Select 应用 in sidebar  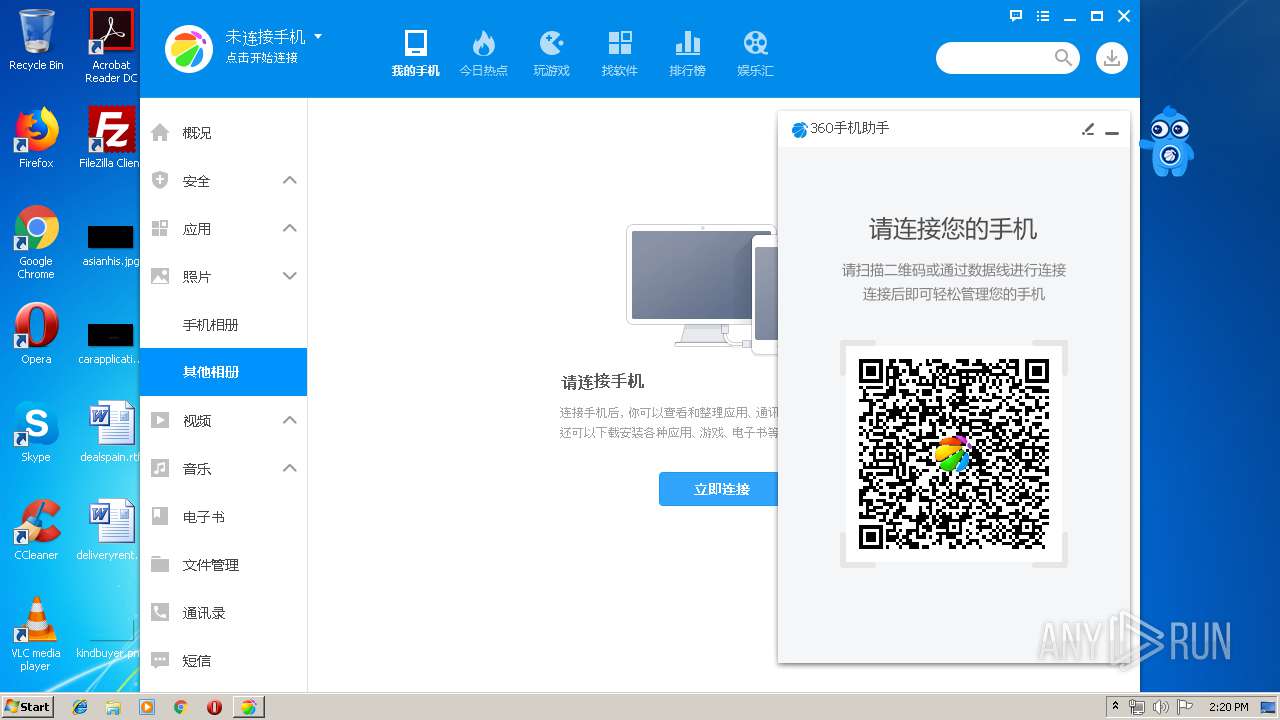pos(223,229)
